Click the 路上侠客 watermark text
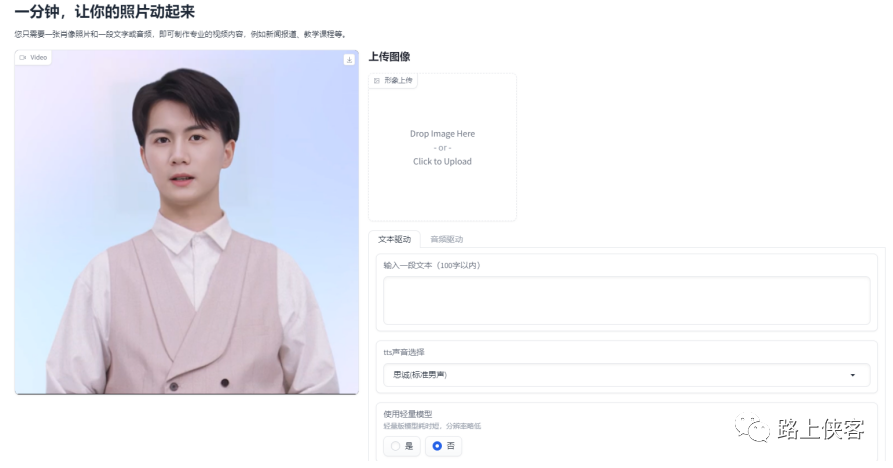 pos(821,429)
